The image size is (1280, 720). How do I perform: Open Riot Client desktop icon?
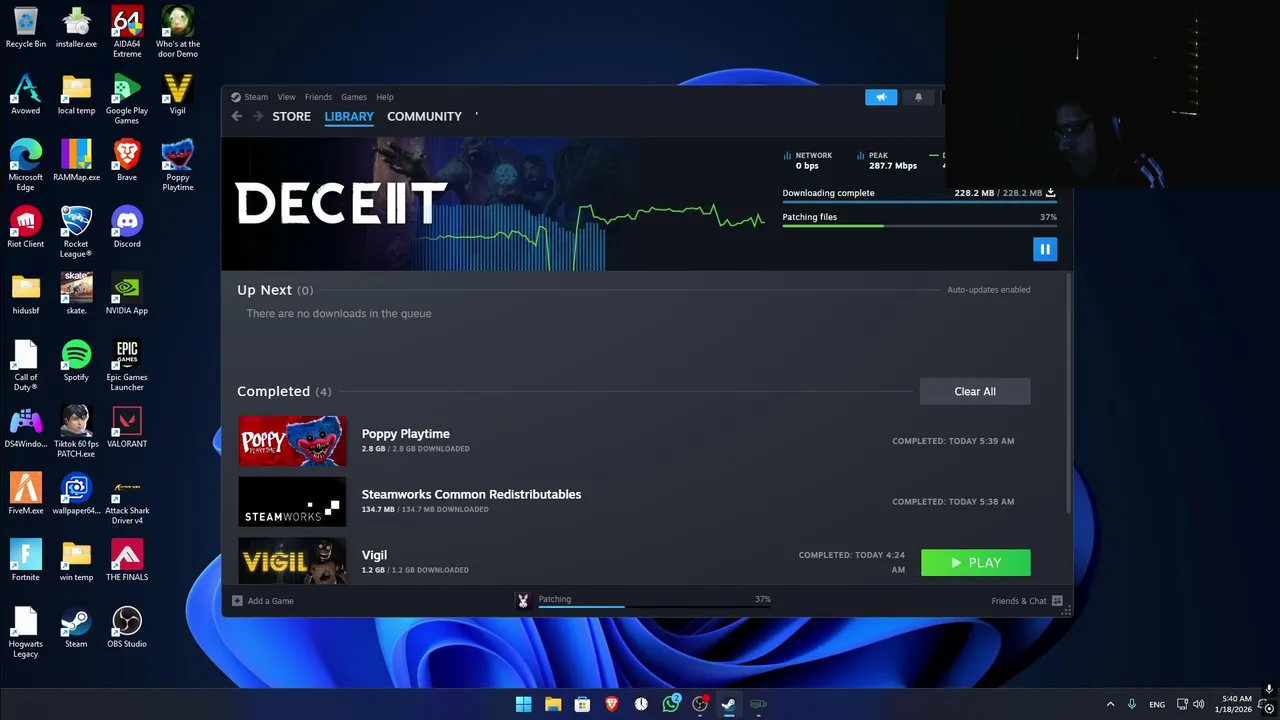(x=25, y=228)
